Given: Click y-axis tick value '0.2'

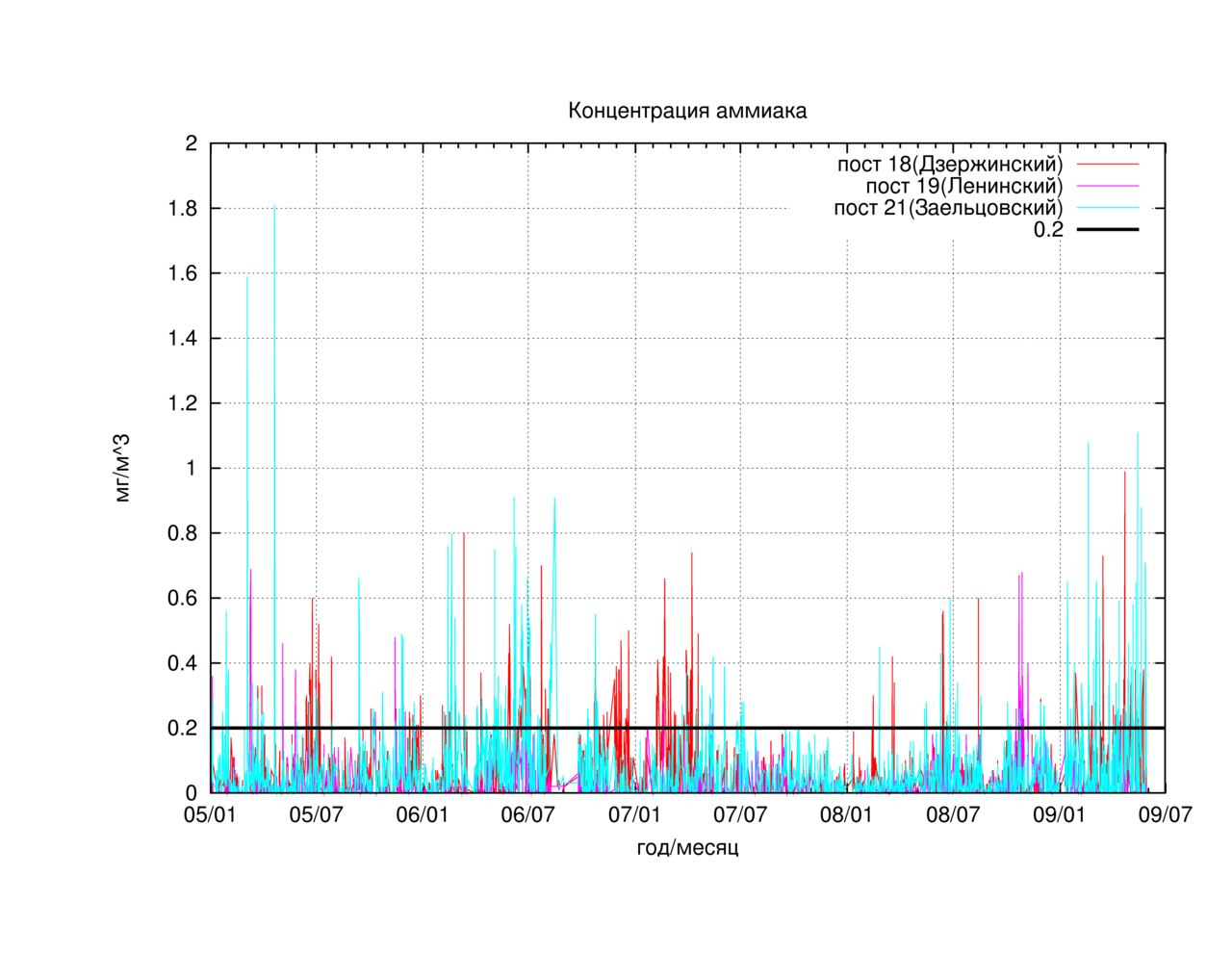Looking at the screenshot, I should (182, 728).
